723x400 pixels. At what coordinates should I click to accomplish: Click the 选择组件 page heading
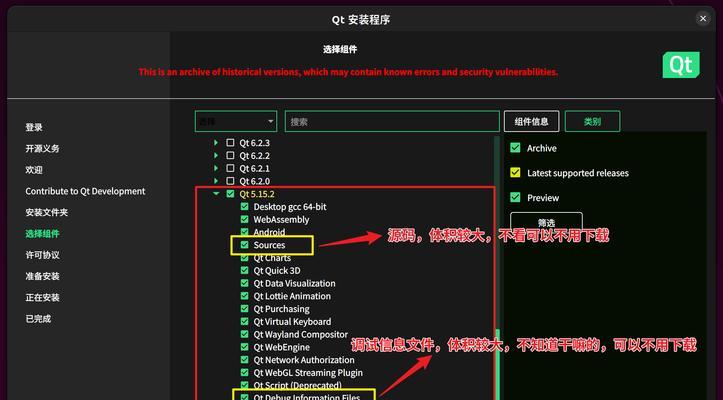coord(340,49)
